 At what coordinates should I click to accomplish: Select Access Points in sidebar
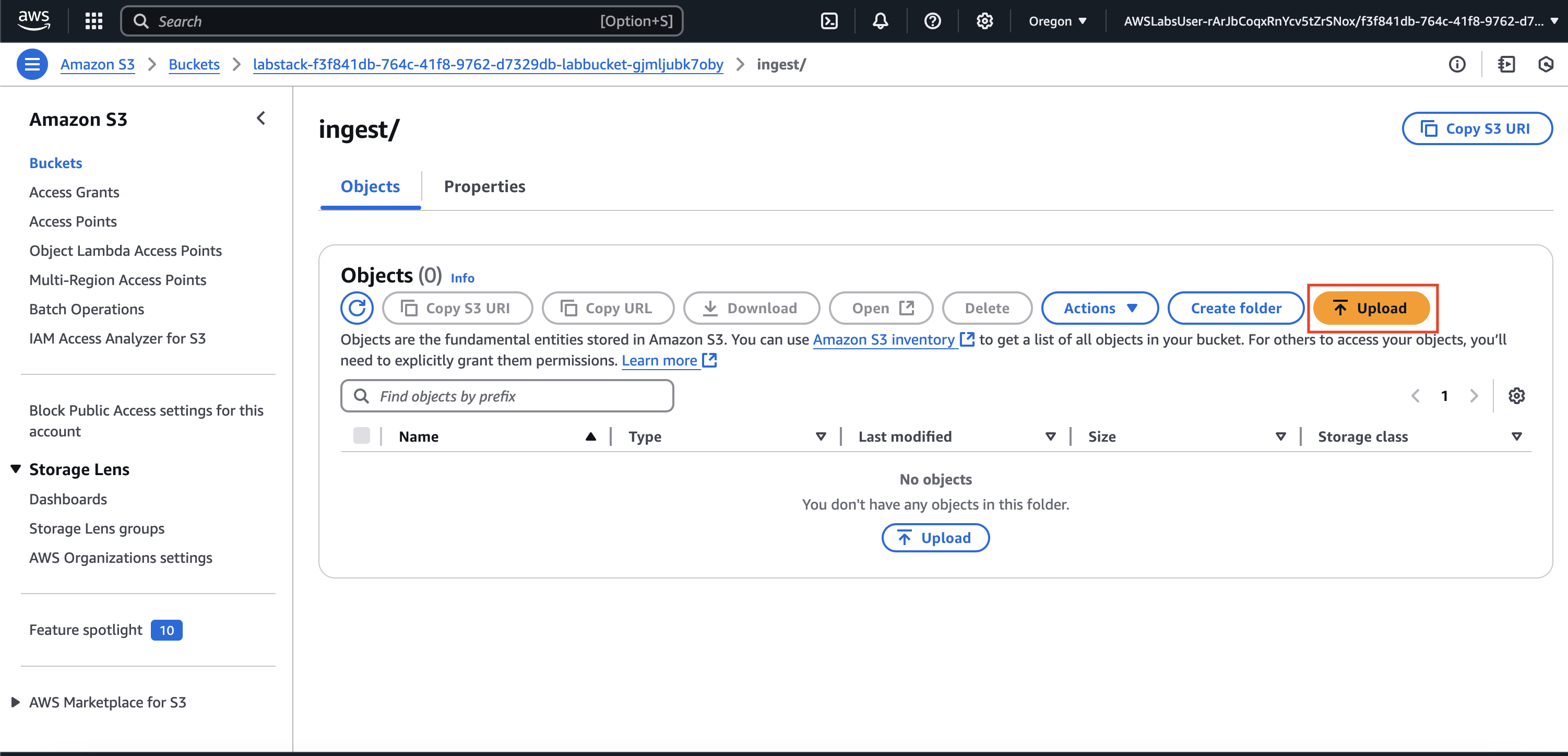point(73,221)
